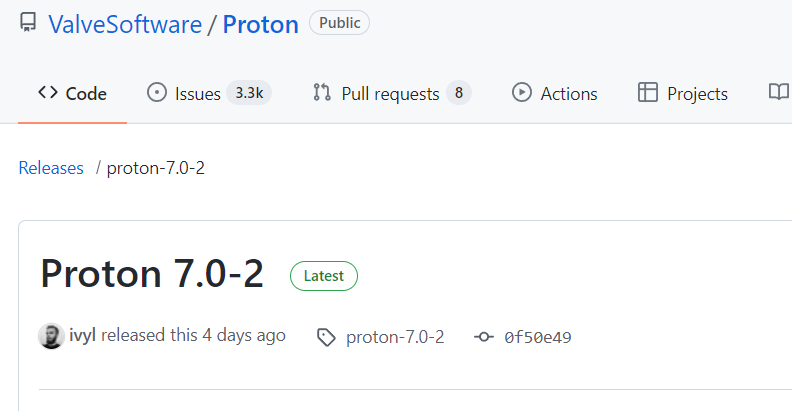Click ivyl's avatar thumbnail
The height and width of the screenshot is (411, 792).
tap(51, 336)
